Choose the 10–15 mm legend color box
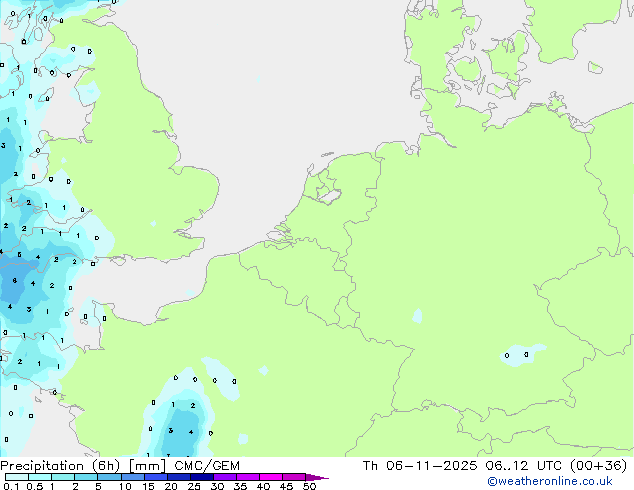 click(x=132, y=477)
